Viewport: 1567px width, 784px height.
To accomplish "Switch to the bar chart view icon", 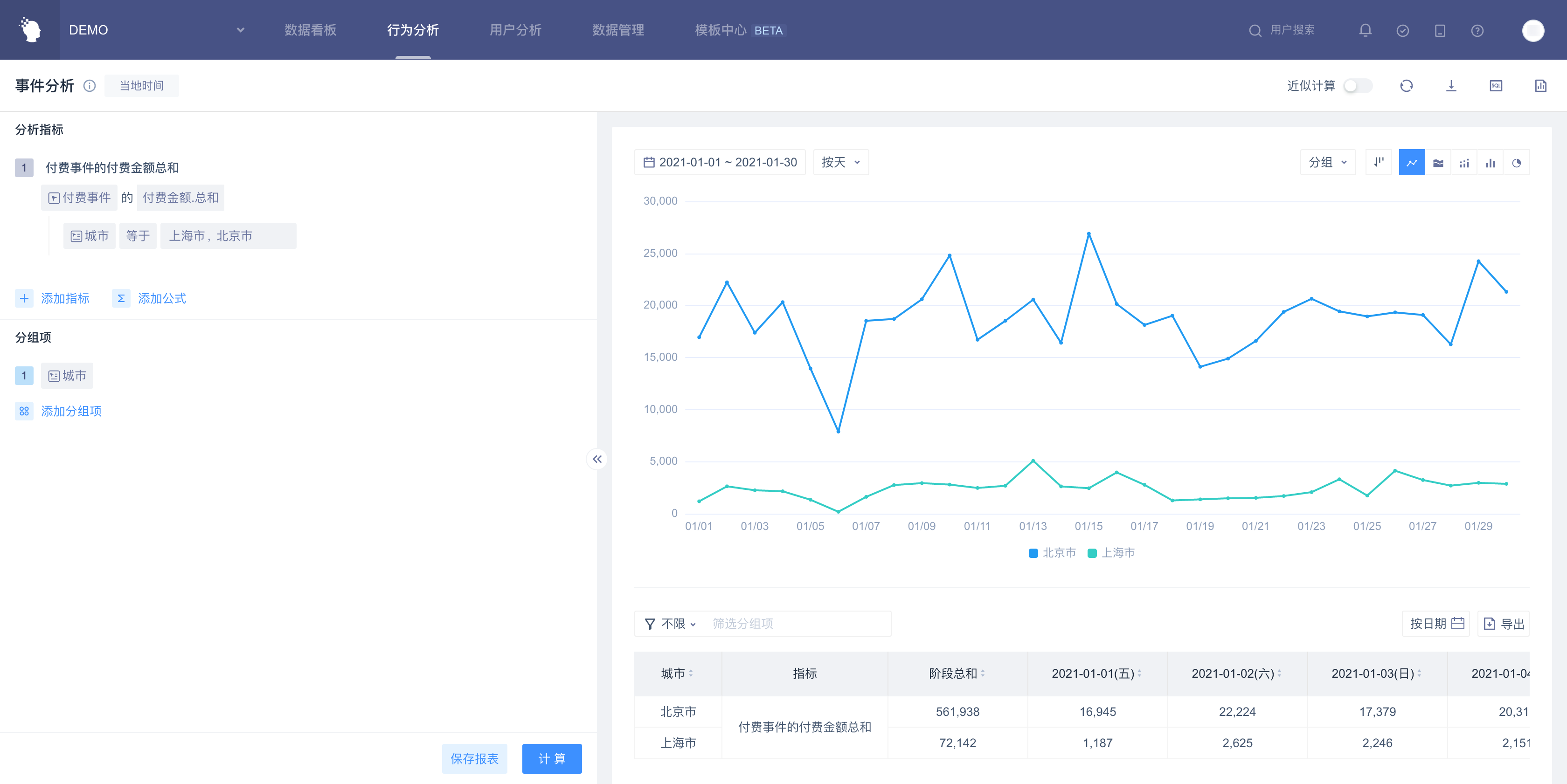I will pyautogui.click(x=1490, y=163).
